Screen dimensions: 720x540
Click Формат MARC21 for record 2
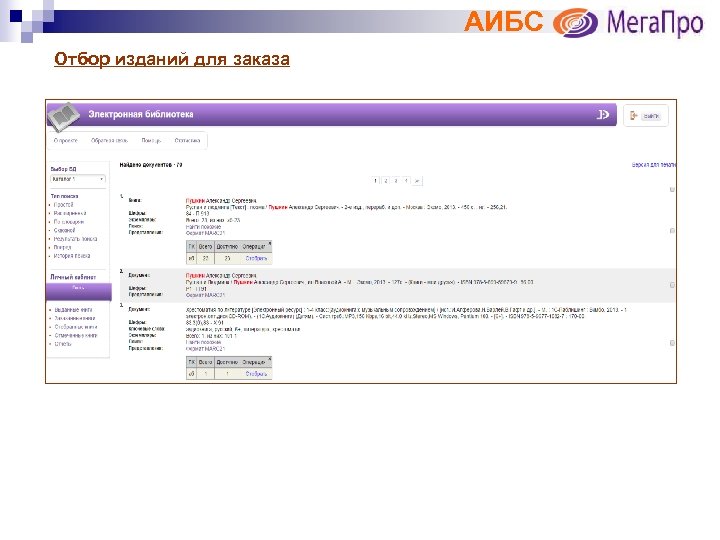pos(205,295)
